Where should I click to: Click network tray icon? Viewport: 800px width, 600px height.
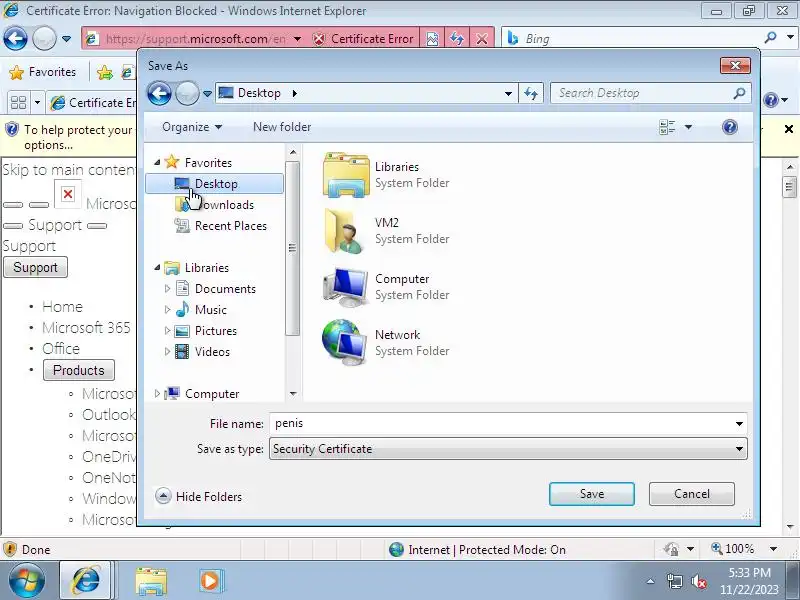coord(675,581)
